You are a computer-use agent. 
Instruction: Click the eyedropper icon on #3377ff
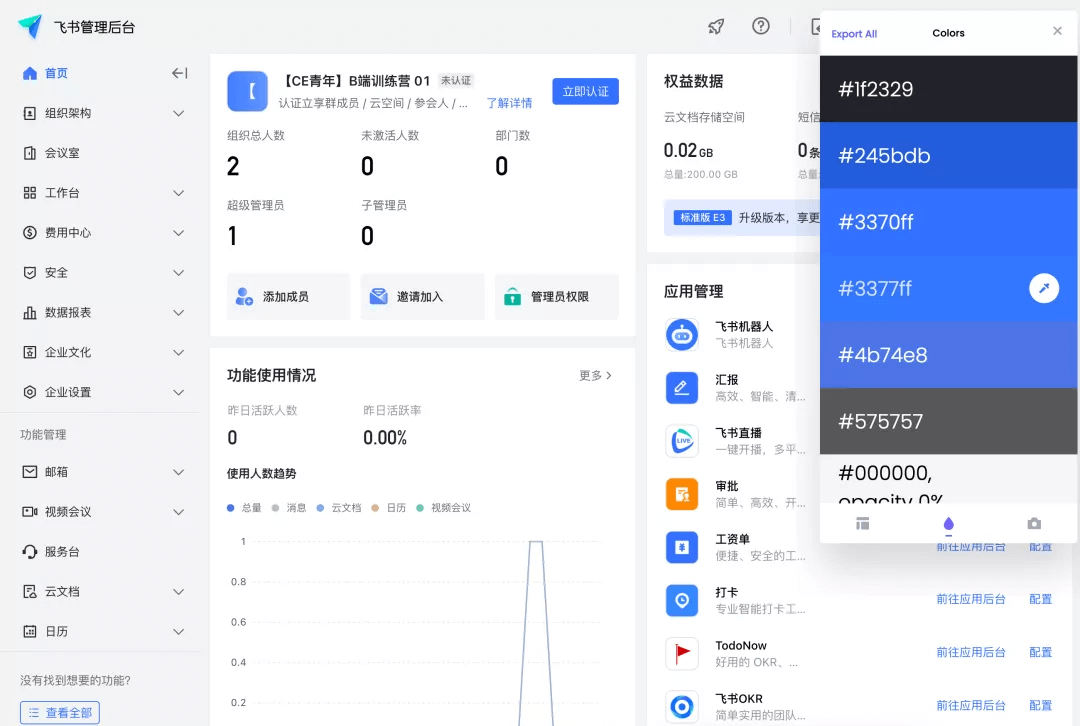tap(1043, 288)
